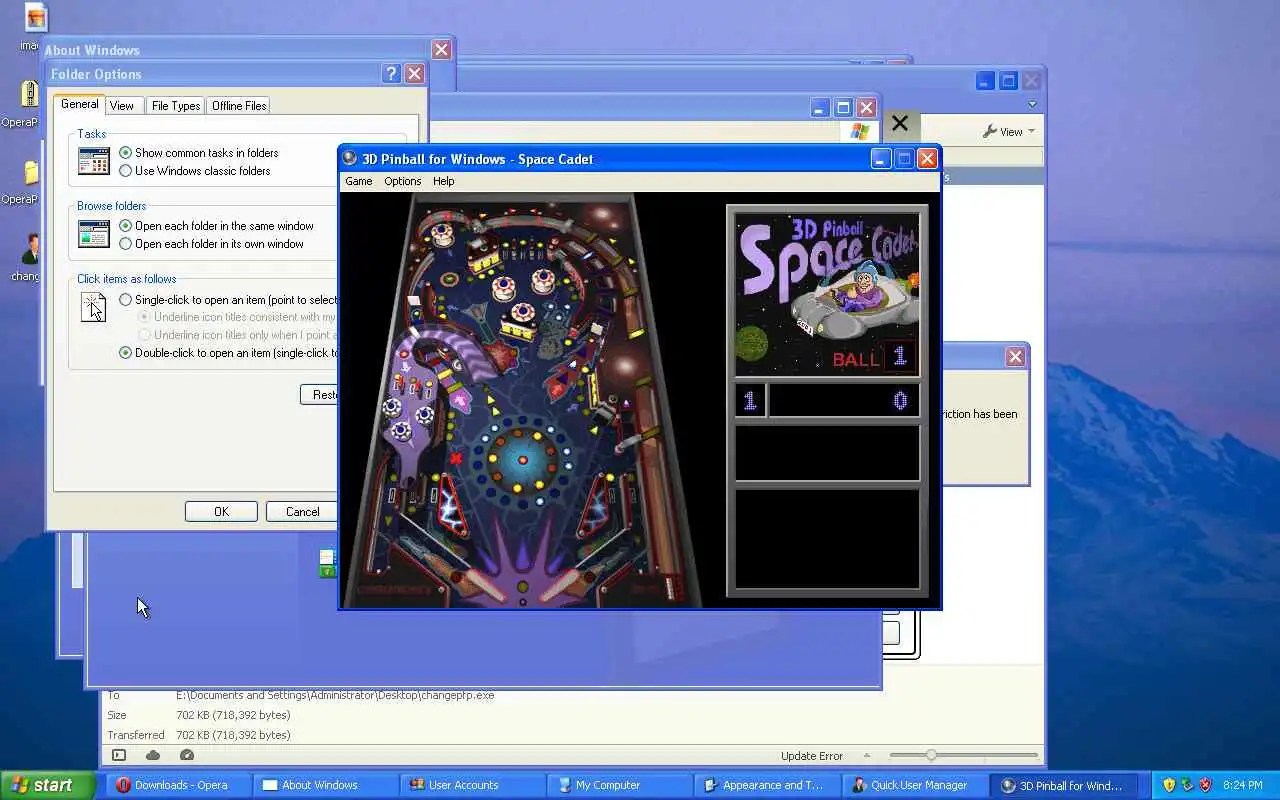The height and width of the screenshot is (800, 1280).
Task: Click the Browse folders section icon
Action: coord(94,234)
